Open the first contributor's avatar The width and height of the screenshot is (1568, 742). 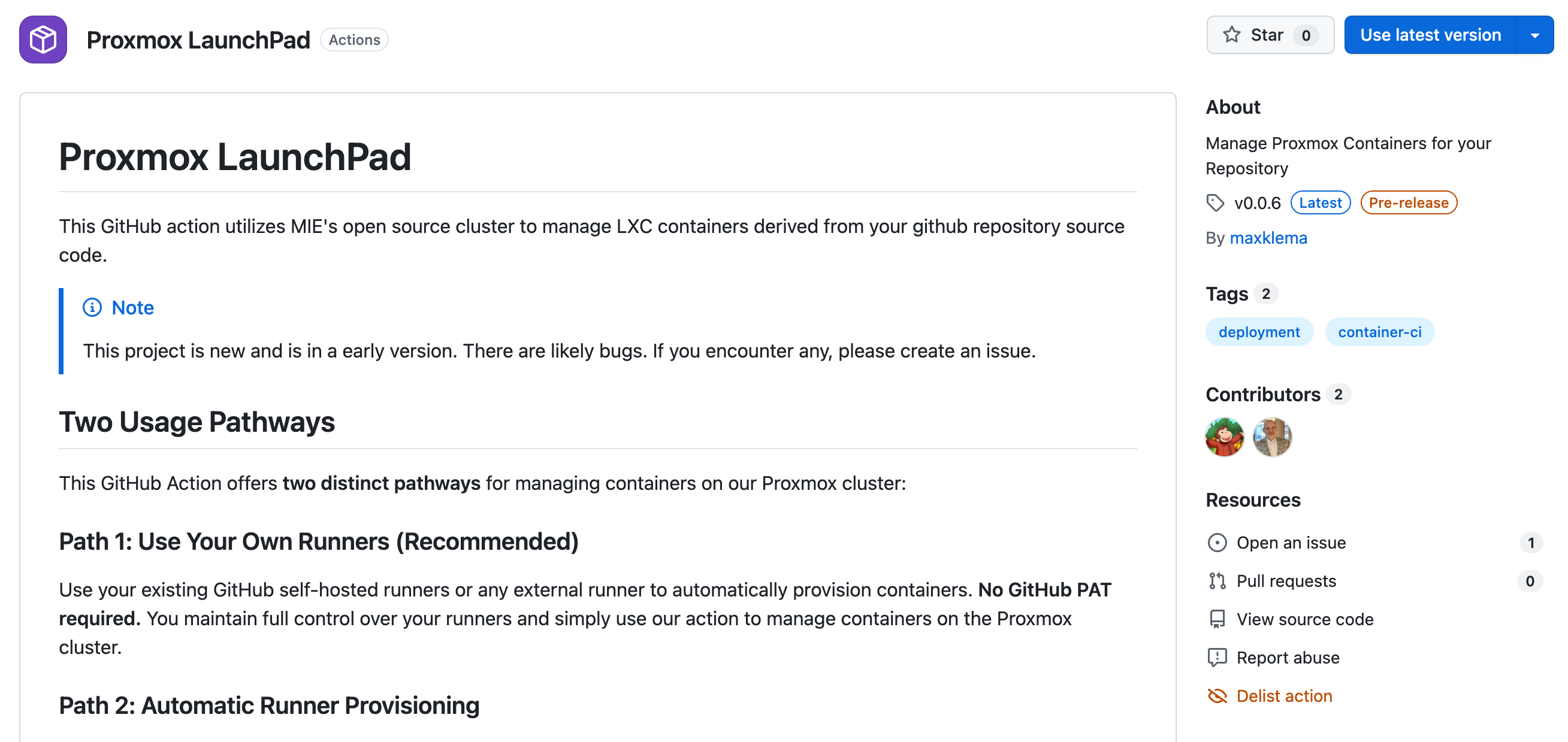(1224, 437)
